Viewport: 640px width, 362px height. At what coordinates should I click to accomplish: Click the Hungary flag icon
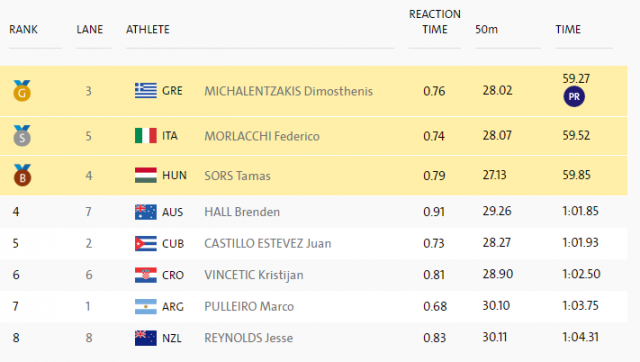146,175
